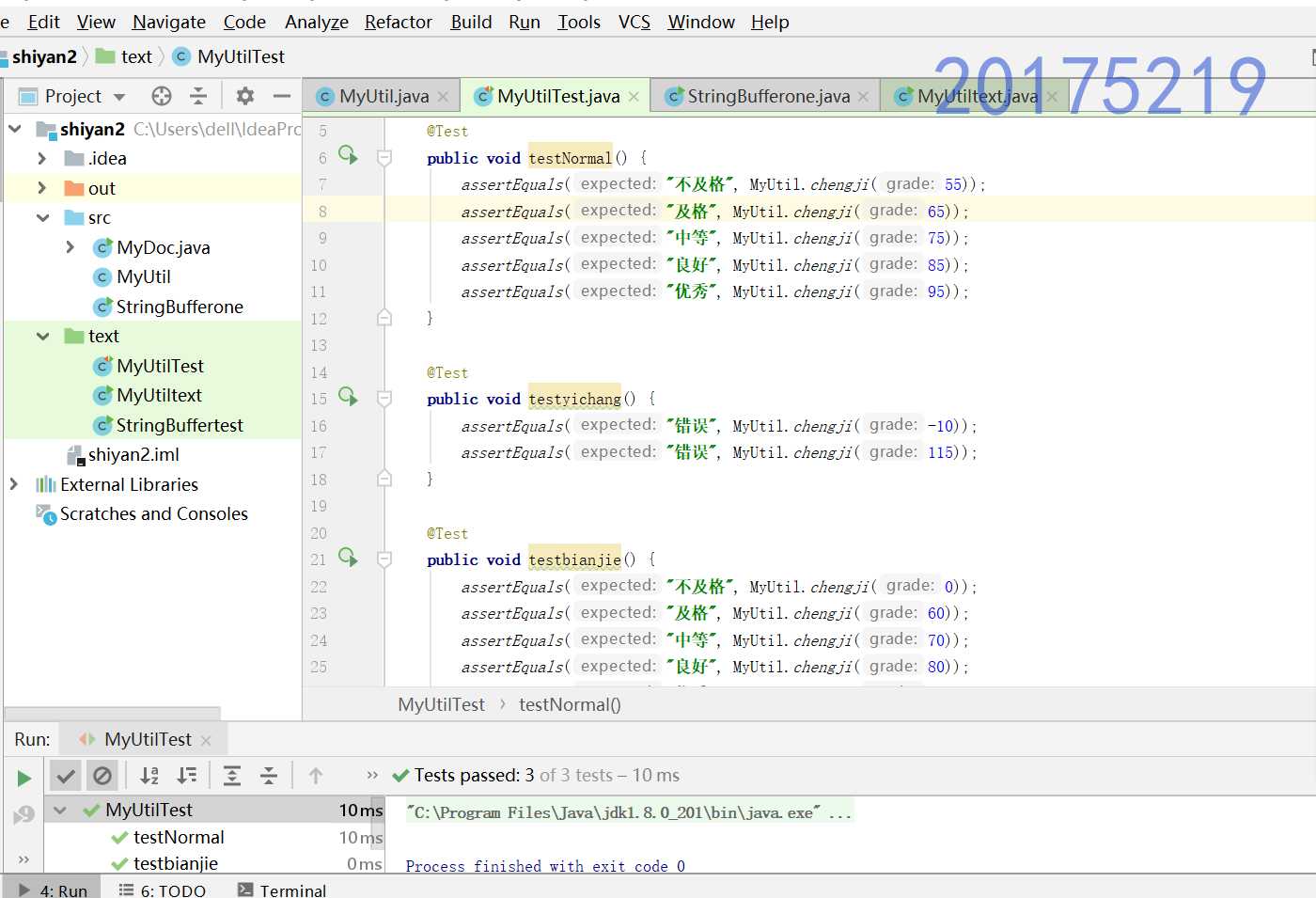
Task: Run testNormal via gutter icon
Action: click(348, 155)
